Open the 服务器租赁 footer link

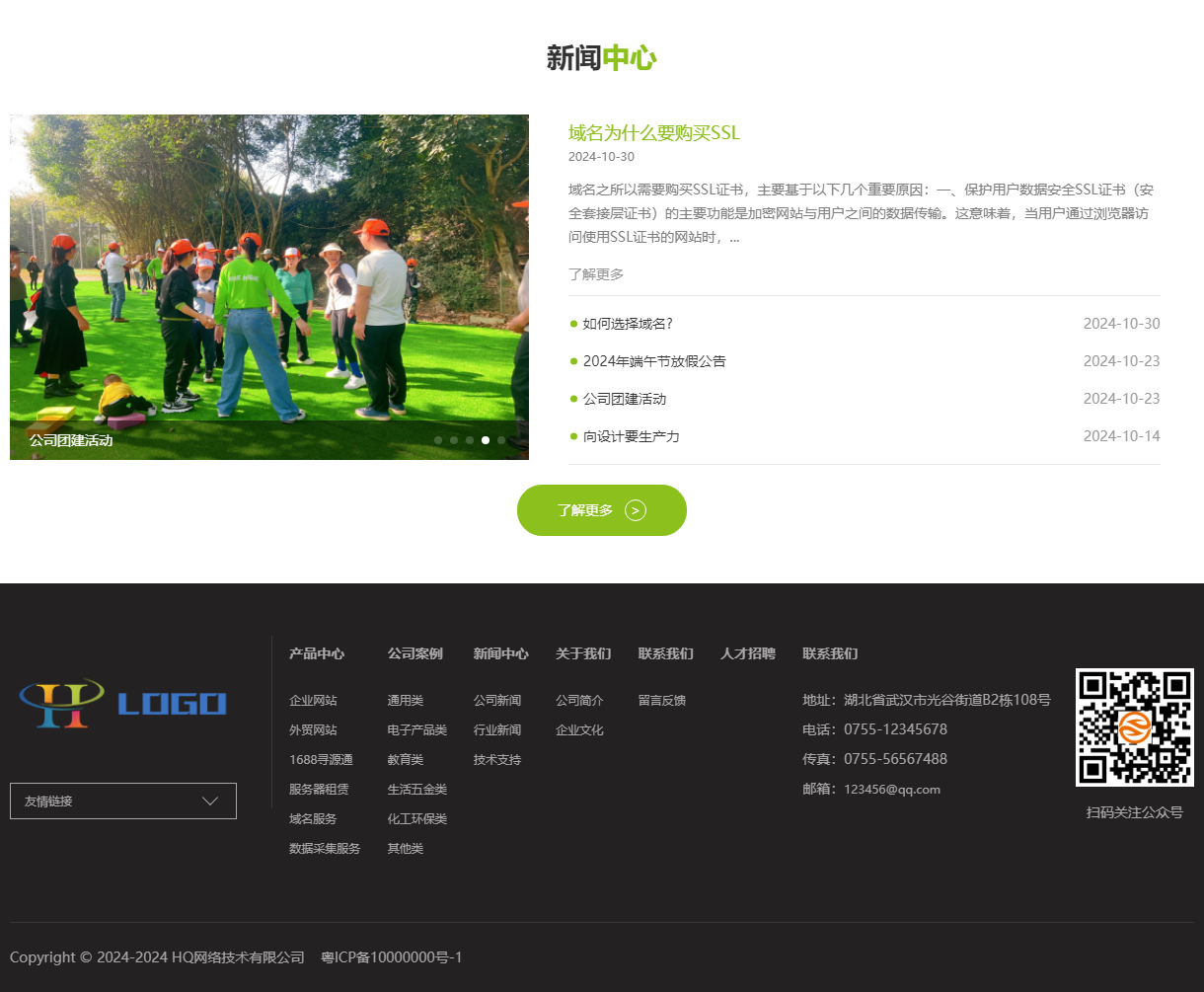click(x=319, y=790)
